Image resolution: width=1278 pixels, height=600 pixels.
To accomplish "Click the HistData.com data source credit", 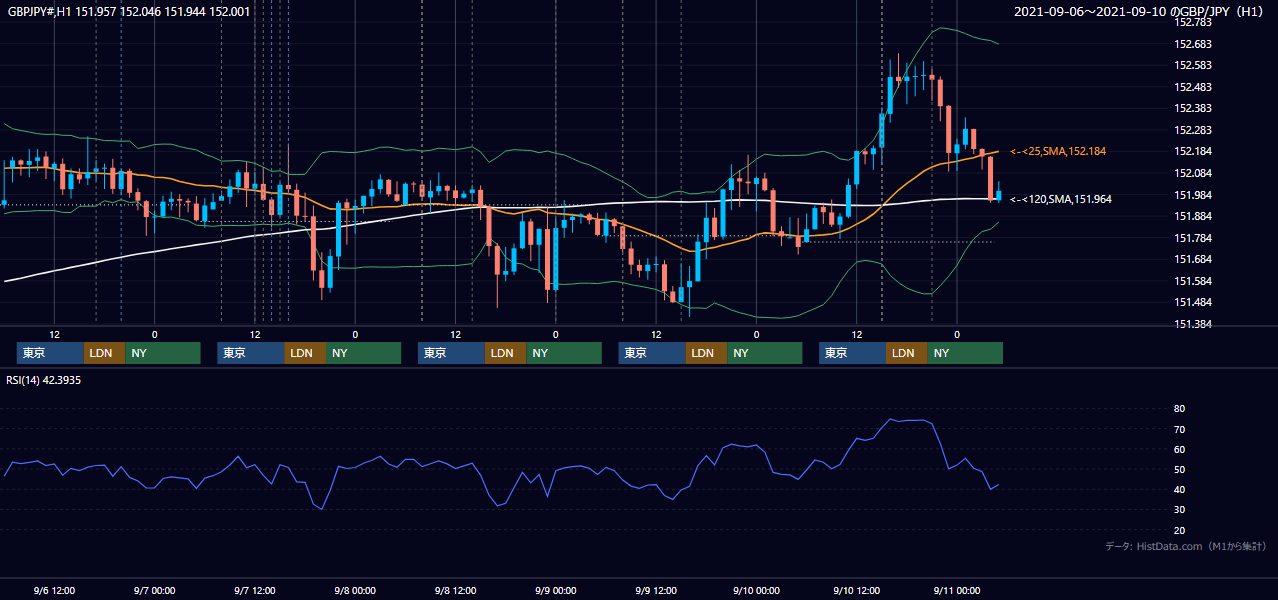I will click(x=1186, y=547).
